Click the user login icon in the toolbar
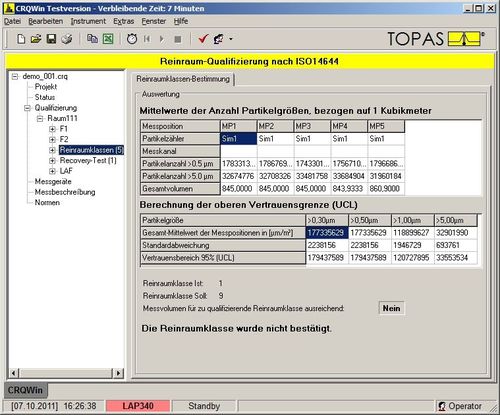The width and height of the screenshot is (500, 415). pos(219,39)
